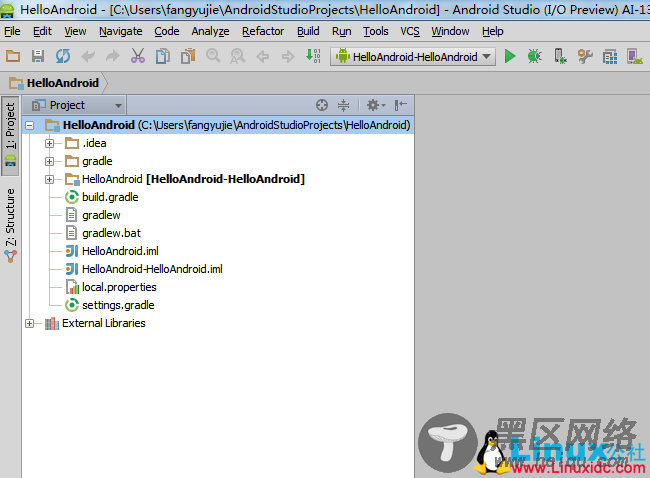Open the Window menu
Viewport: 650px width, 478px height.
pos(450,32)
